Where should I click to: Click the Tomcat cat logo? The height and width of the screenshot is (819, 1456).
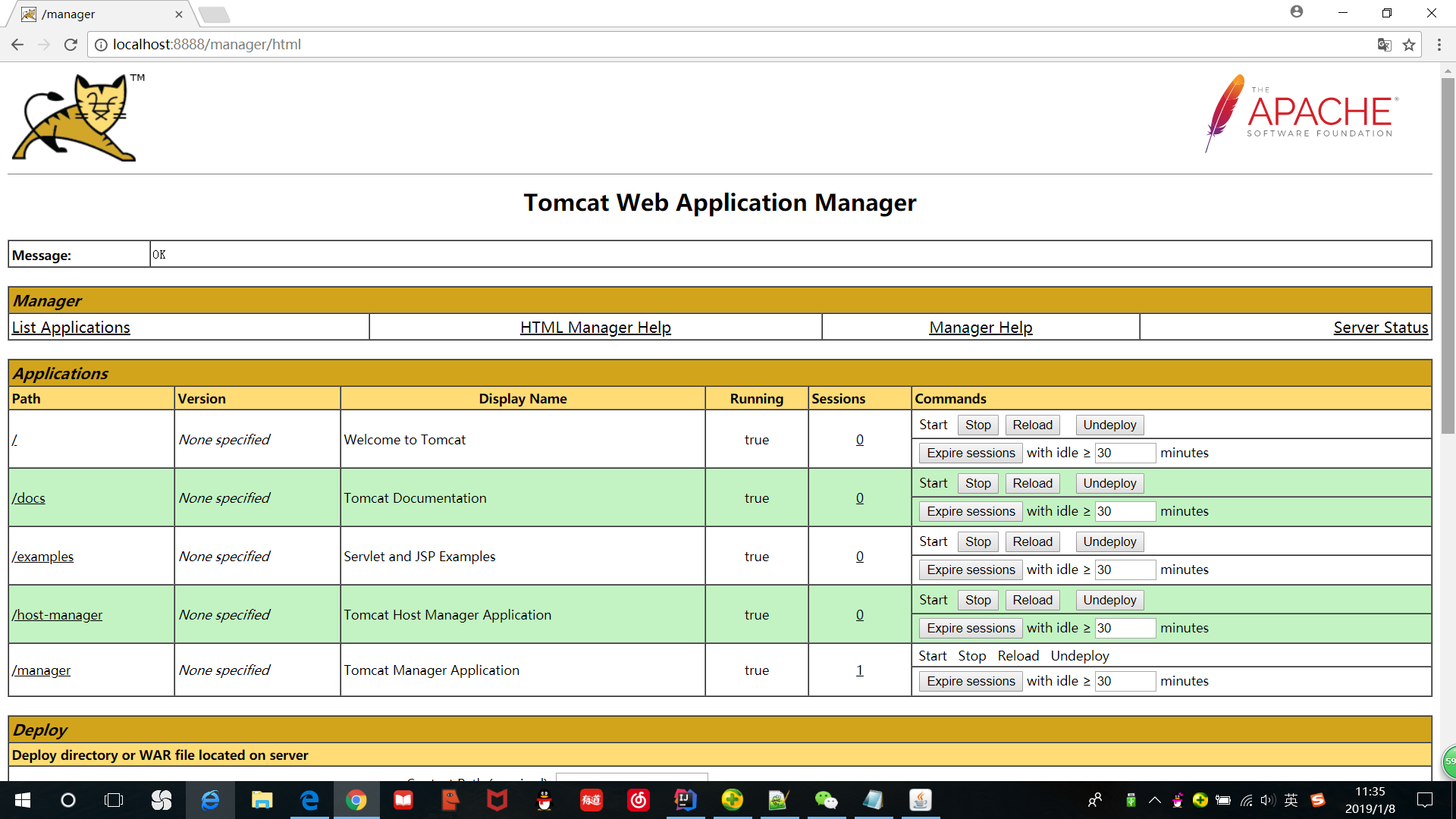[x=76, y=118]
